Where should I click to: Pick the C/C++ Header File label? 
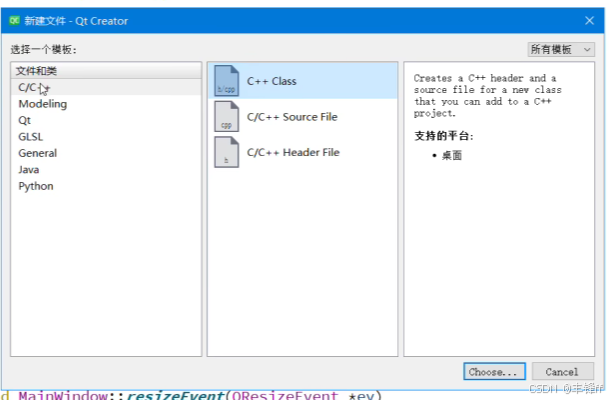tap(293, 152)
